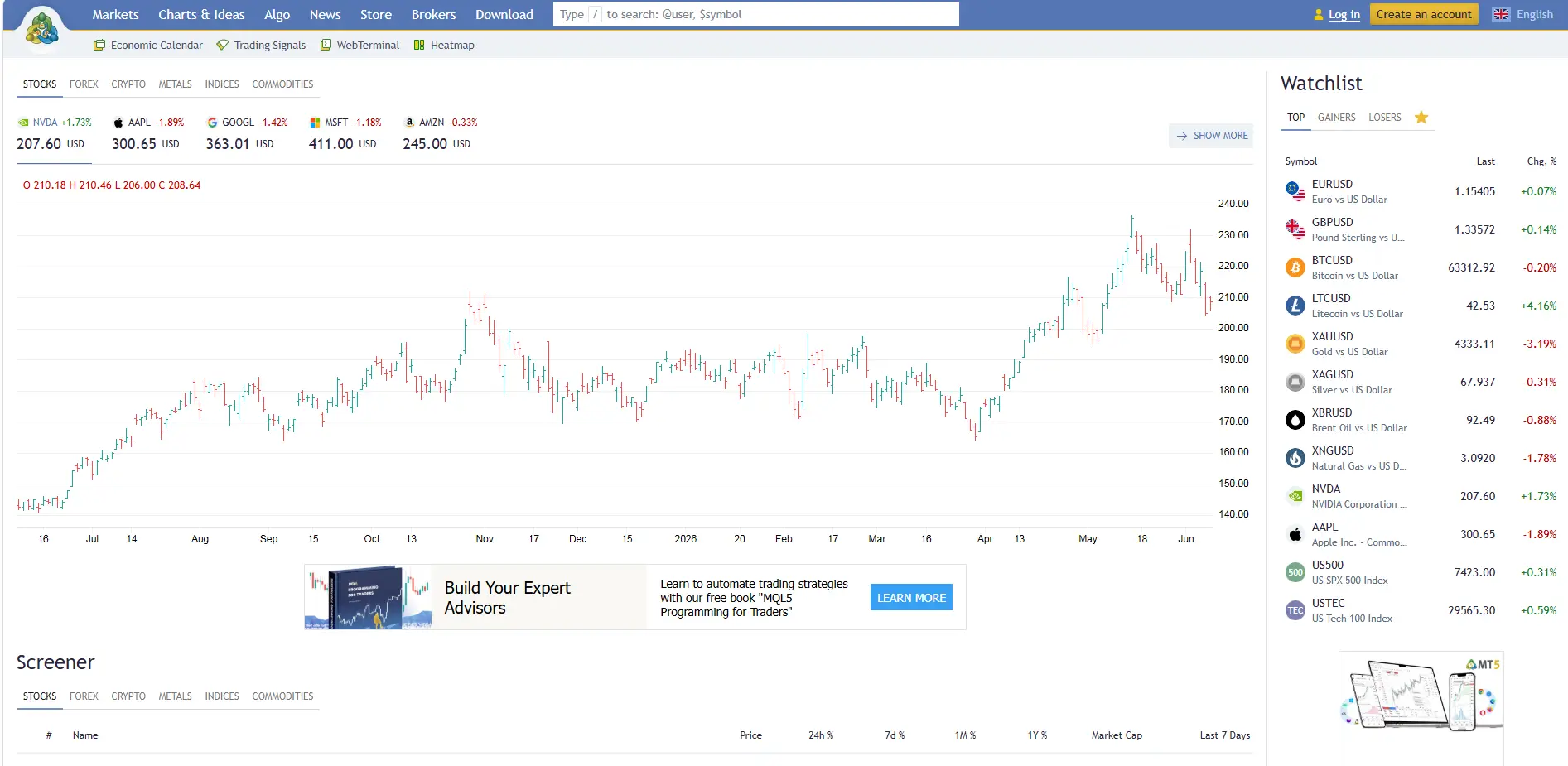Focus the site search field

[x=756, y=14]
